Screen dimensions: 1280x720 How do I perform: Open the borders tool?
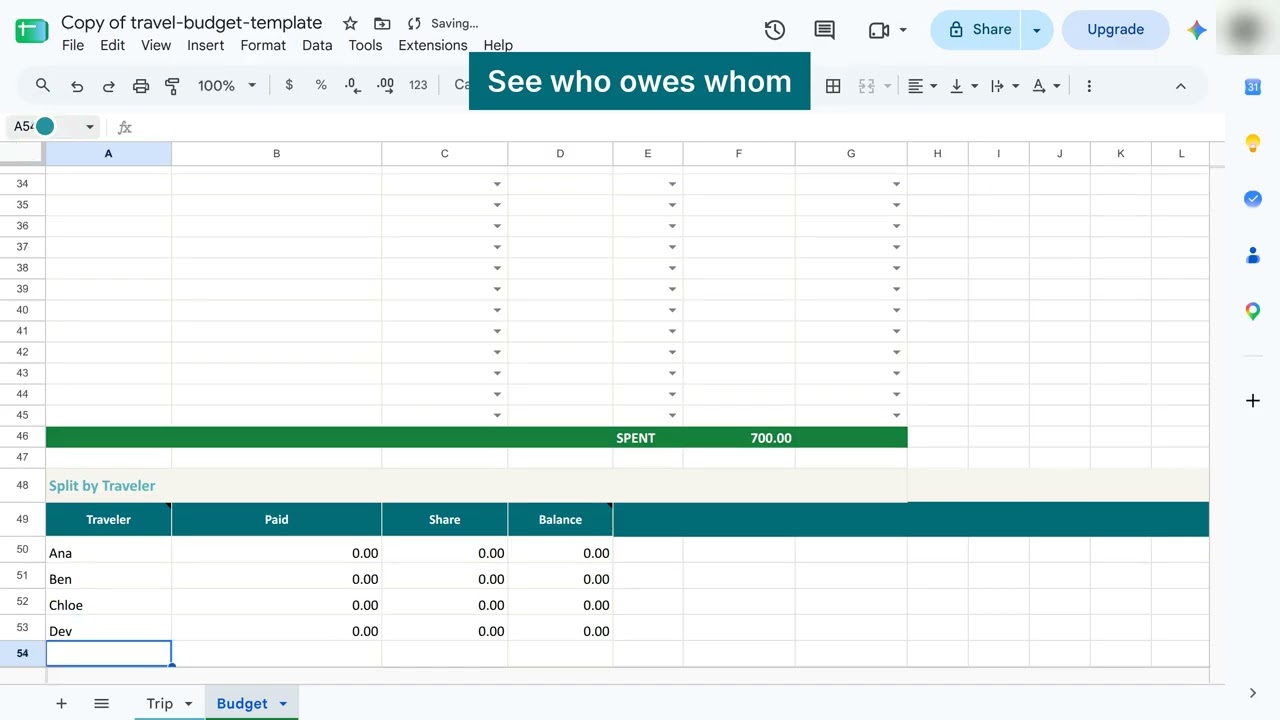click(x=832, y=86)
